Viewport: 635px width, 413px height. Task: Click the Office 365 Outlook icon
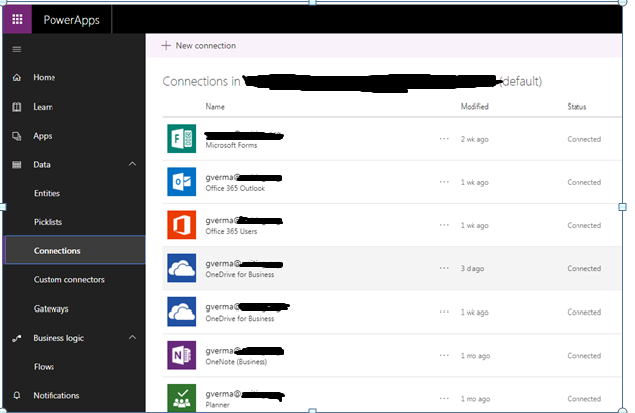point(181,182)
